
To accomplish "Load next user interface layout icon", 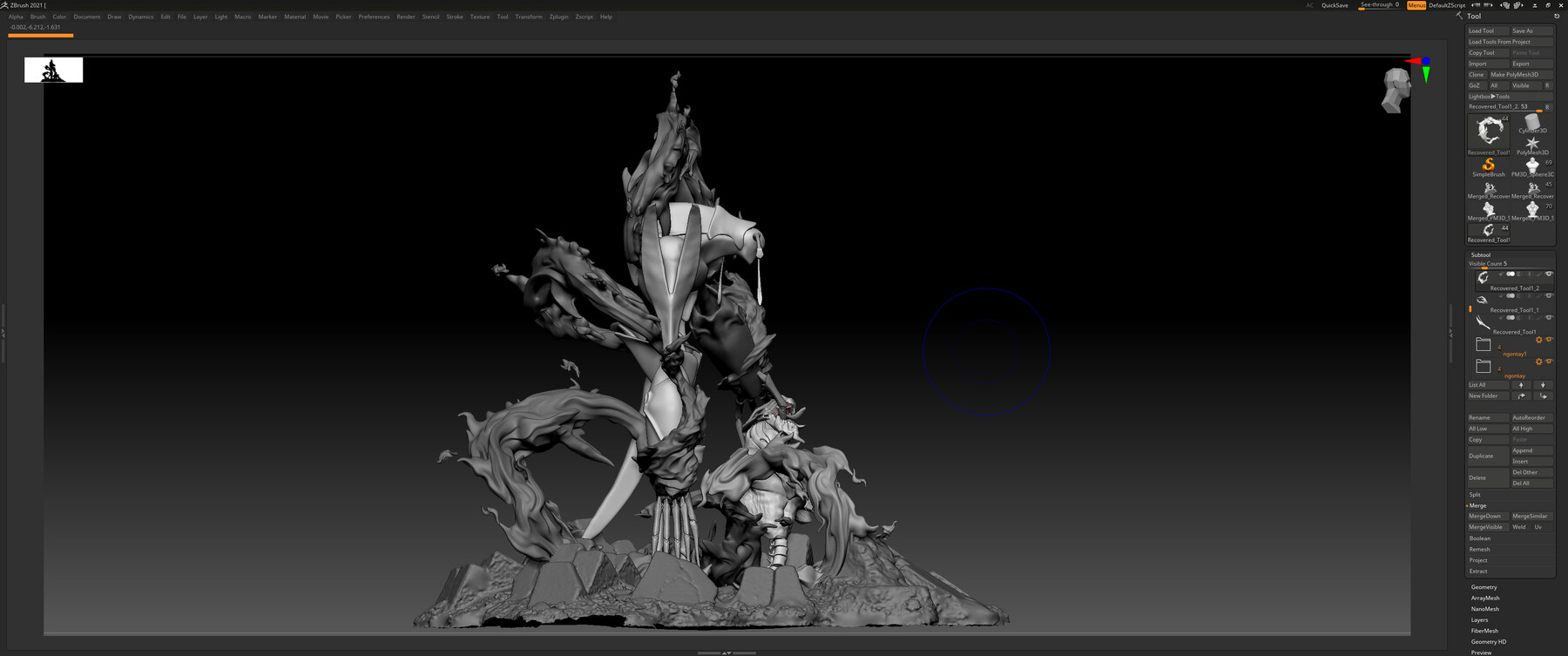I will pos(1518,5).
